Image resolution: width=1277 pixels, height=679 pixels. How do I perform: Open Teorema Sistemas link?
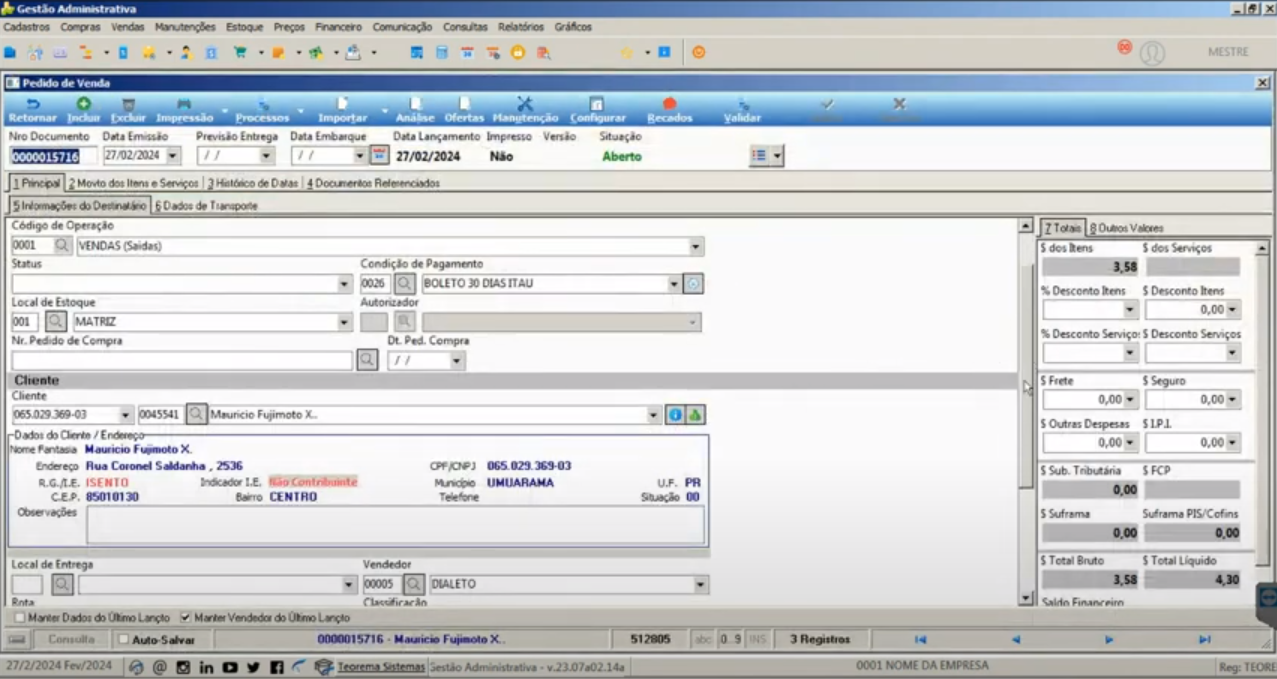[x=381, y=667]
